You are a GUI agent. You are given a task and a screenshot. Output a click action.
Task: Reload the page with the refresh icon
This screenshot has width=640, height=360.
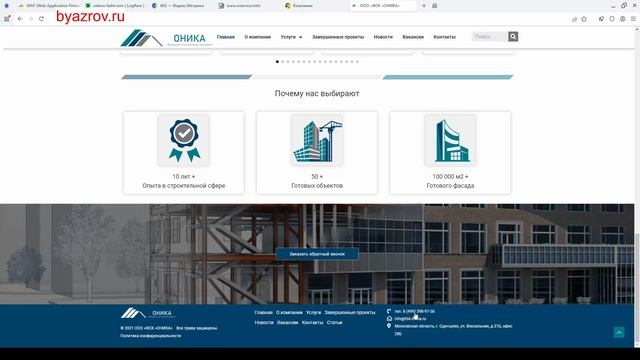(41, 19)
